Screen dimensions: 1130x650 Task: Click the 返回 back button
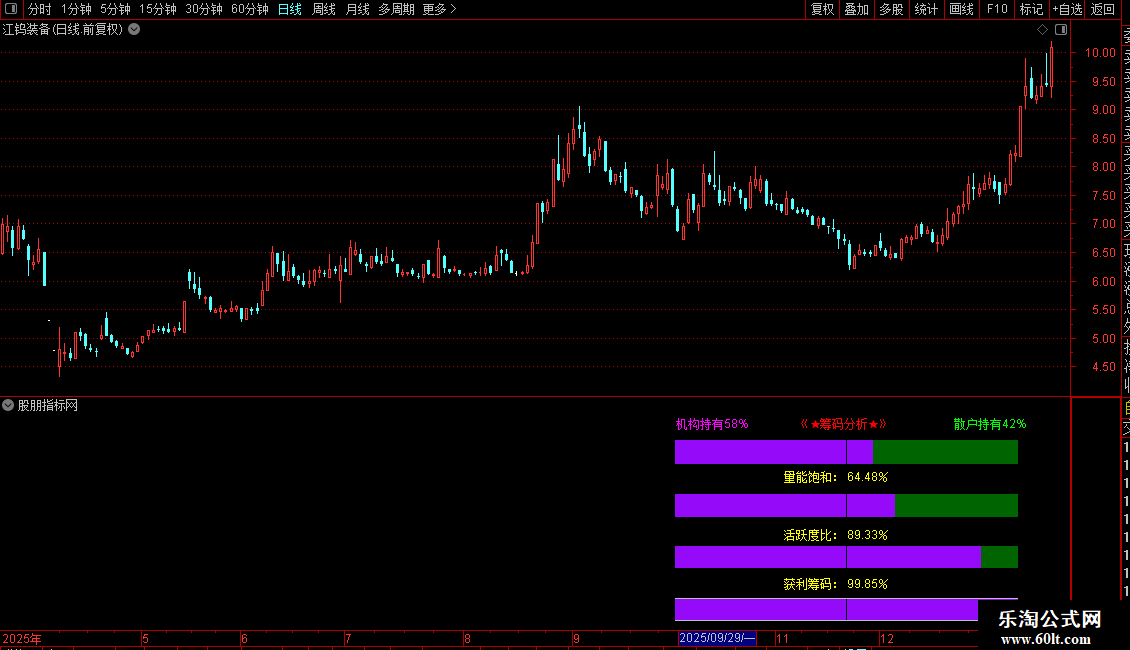pos(1103,9)
